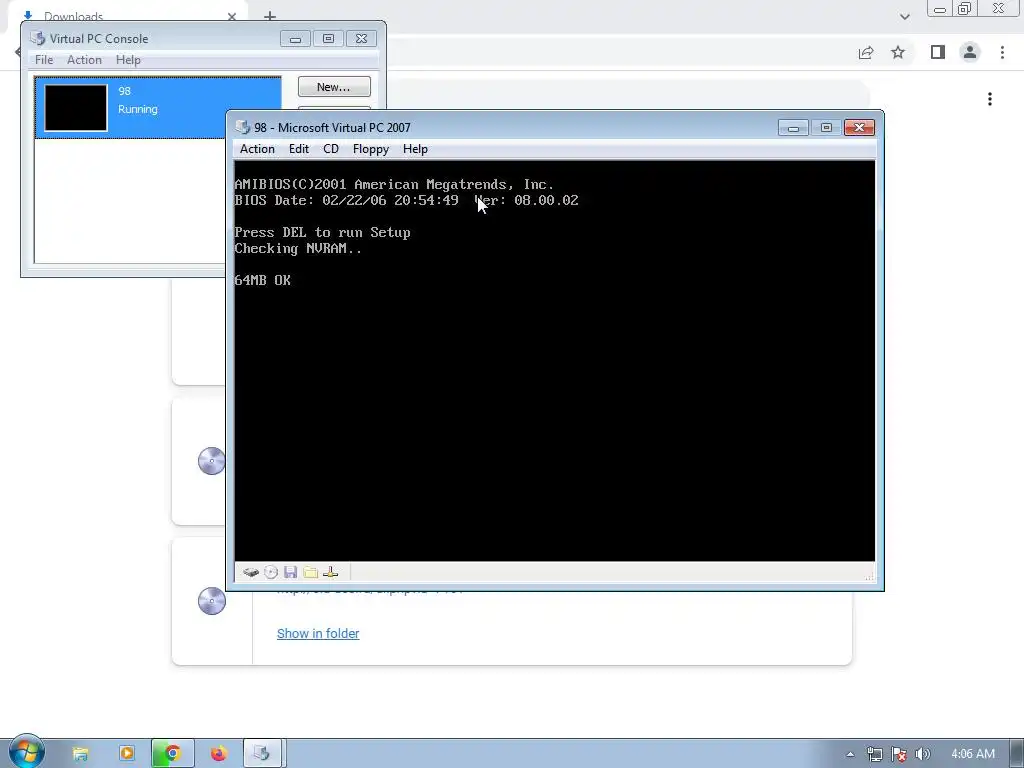
Task: Switch to Chrome on the taskbar
Action: pos(172,754)
